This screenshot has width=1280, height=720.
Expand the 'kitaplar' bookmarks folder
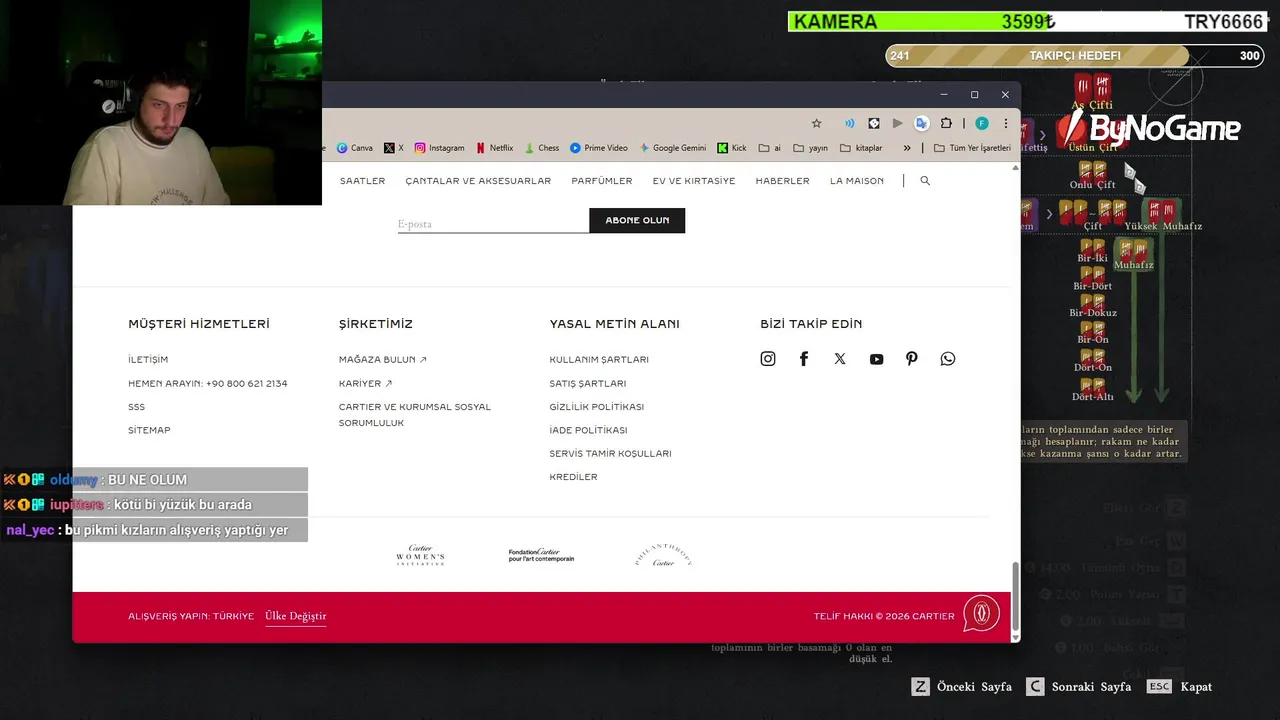pyautogui.click(x=862, y=148)
